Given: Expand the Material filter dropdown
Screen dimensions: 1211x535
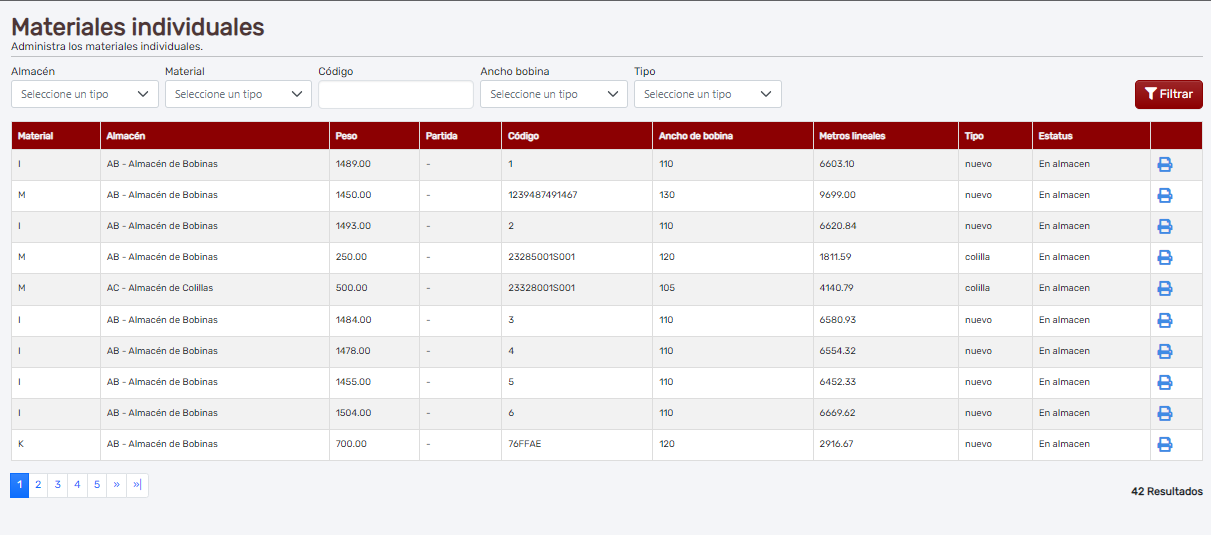Looking at the screenshot, I should 238,94.
